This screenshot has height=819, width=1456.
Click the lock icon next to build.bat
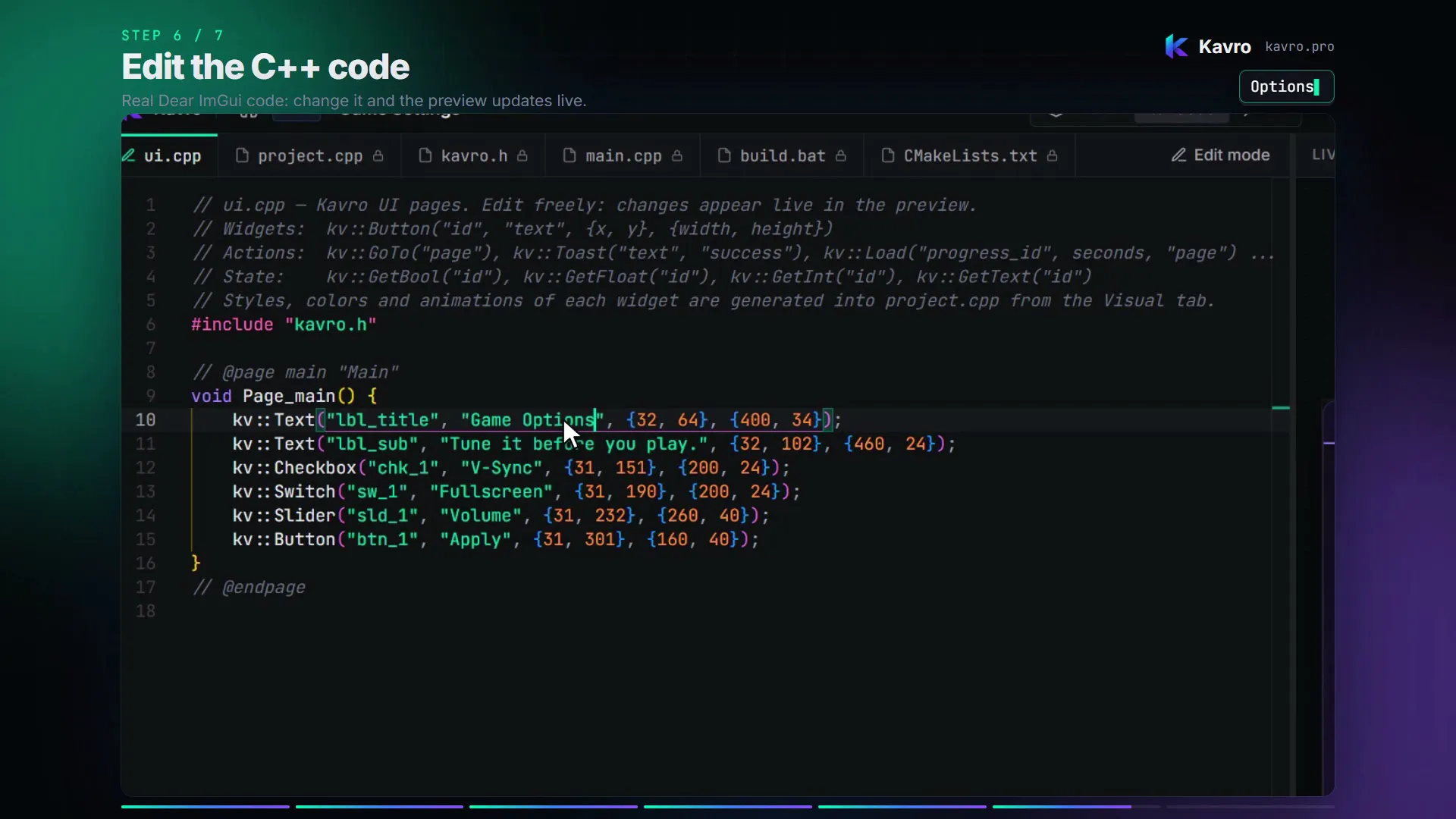coord(841,155)
